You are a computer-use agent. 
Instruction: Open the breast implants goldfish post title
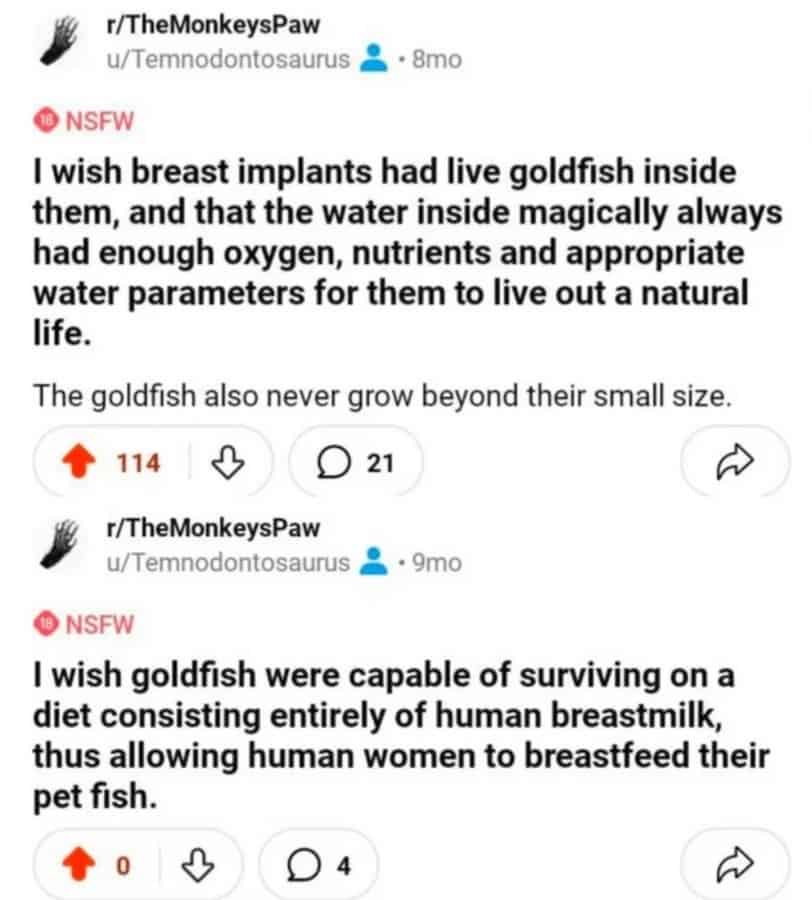pyautogui.click(x=390, y=252)
